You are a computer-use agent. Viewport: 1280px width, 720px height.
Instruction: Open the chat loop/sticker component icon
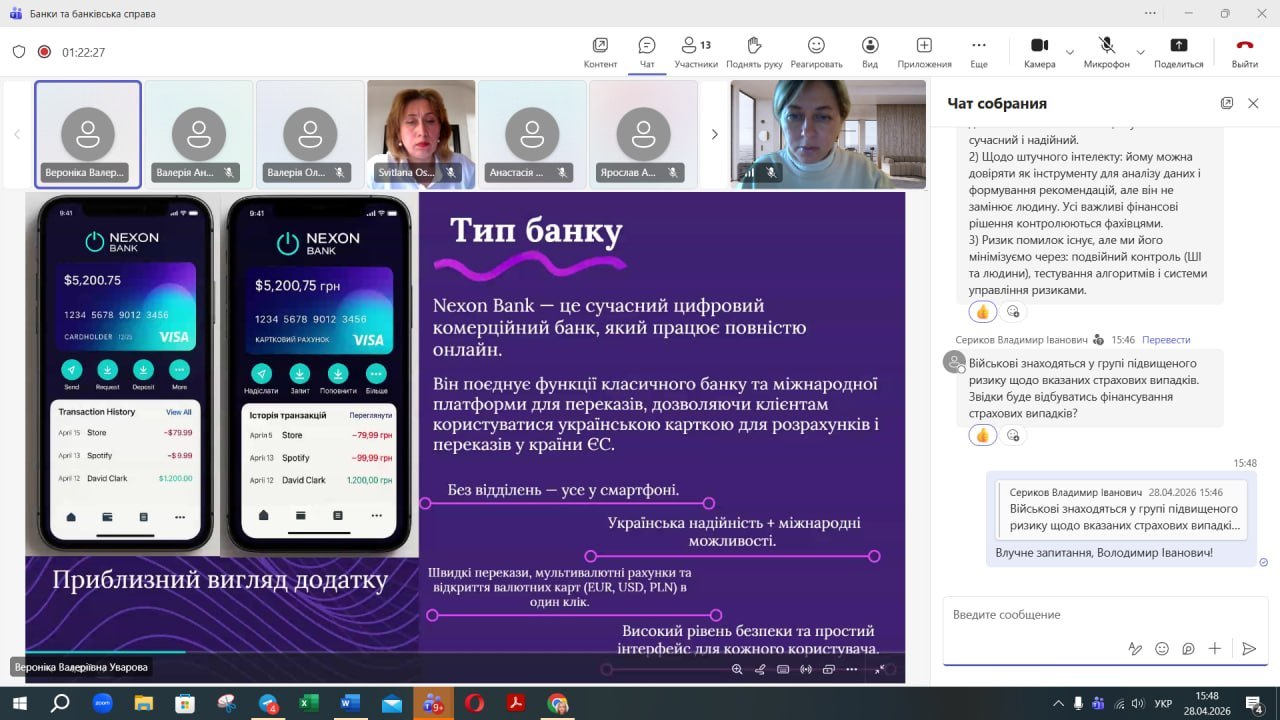coord(1189,648)
